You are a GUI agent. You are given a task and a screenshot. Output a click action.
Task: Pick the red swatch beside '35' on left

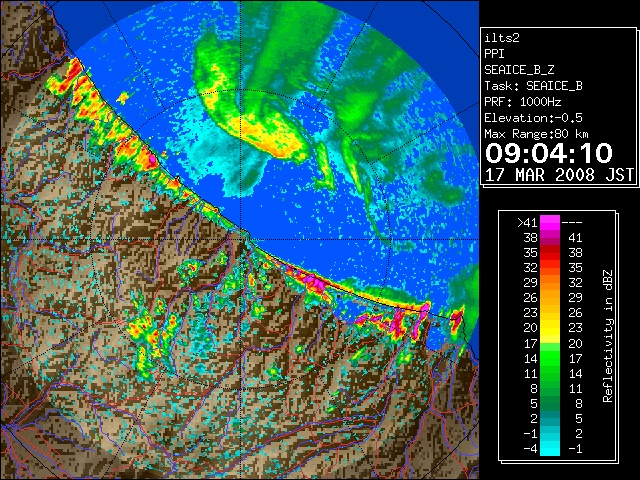point(550,253)
